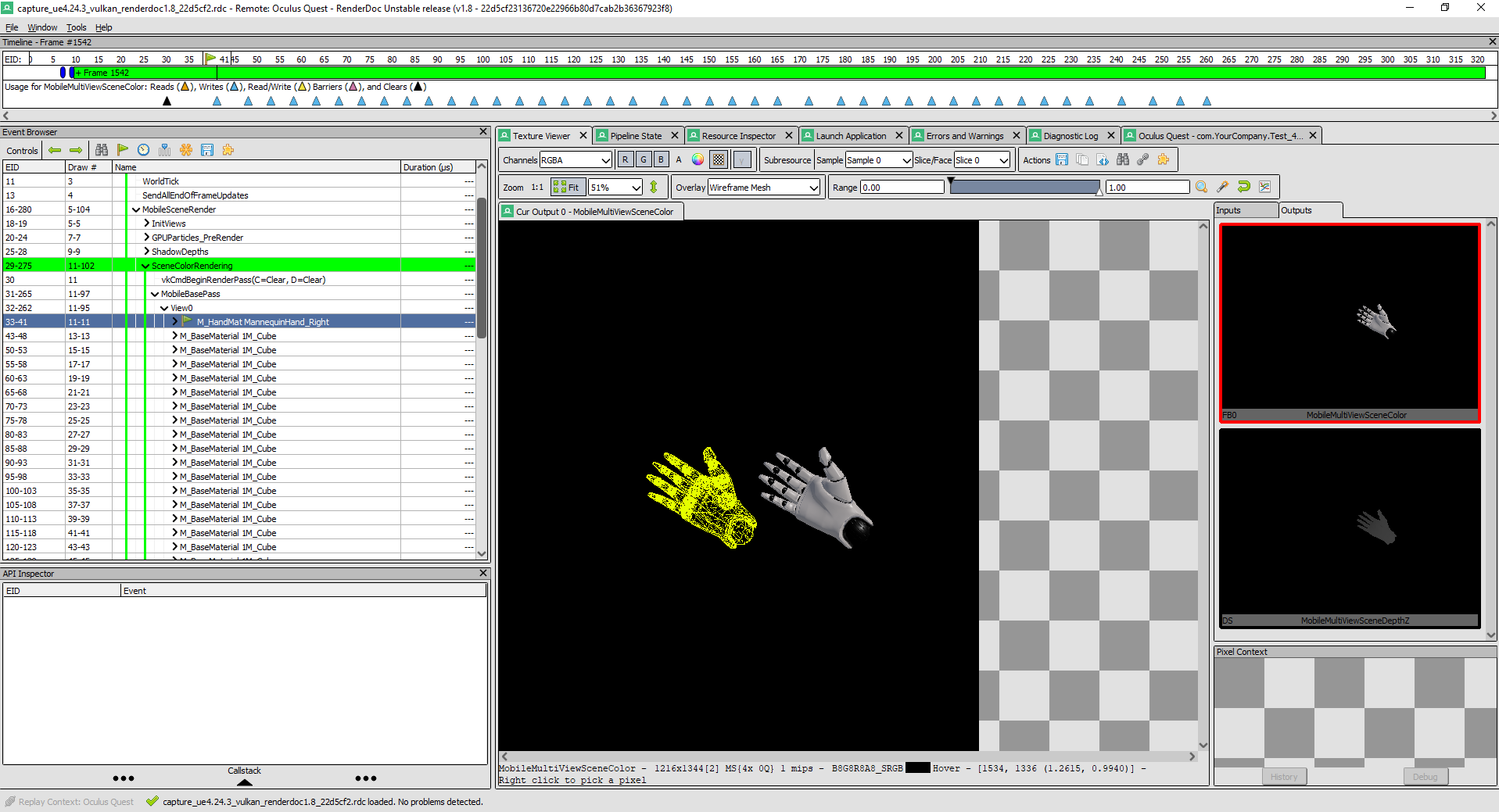This screenshot has height=812, width=1499.
Task: Click the magnifier zoom icon beside Range field
Action: pos(1201,187)
